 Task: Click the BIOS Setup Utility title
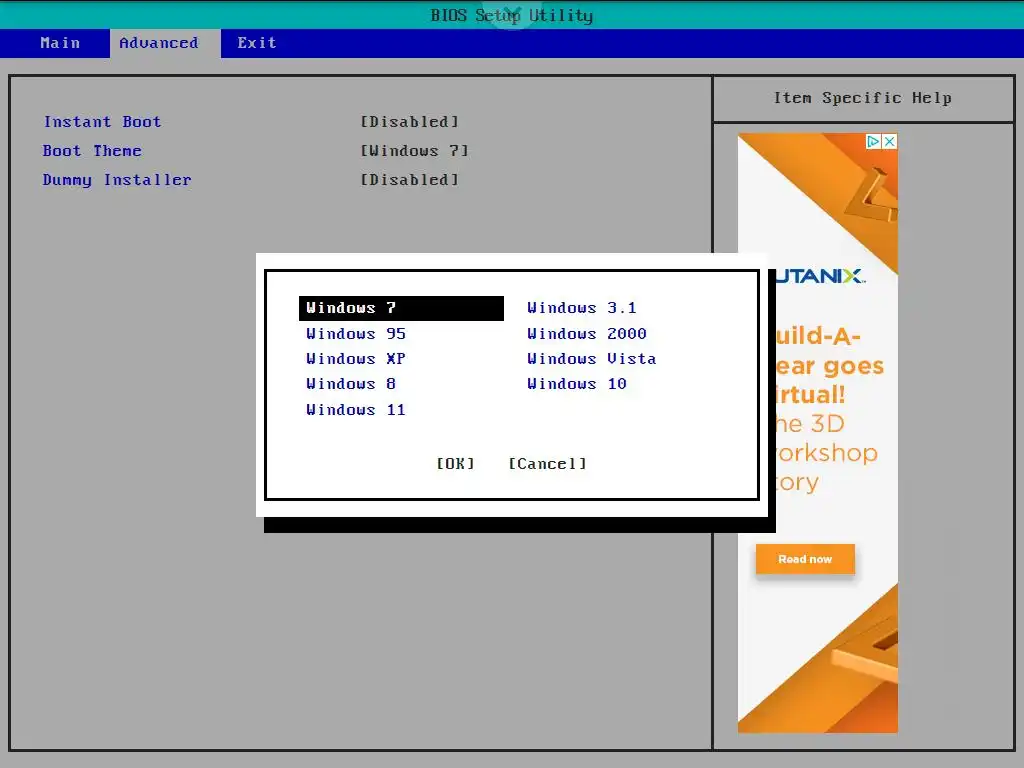[x=511, y=15]
